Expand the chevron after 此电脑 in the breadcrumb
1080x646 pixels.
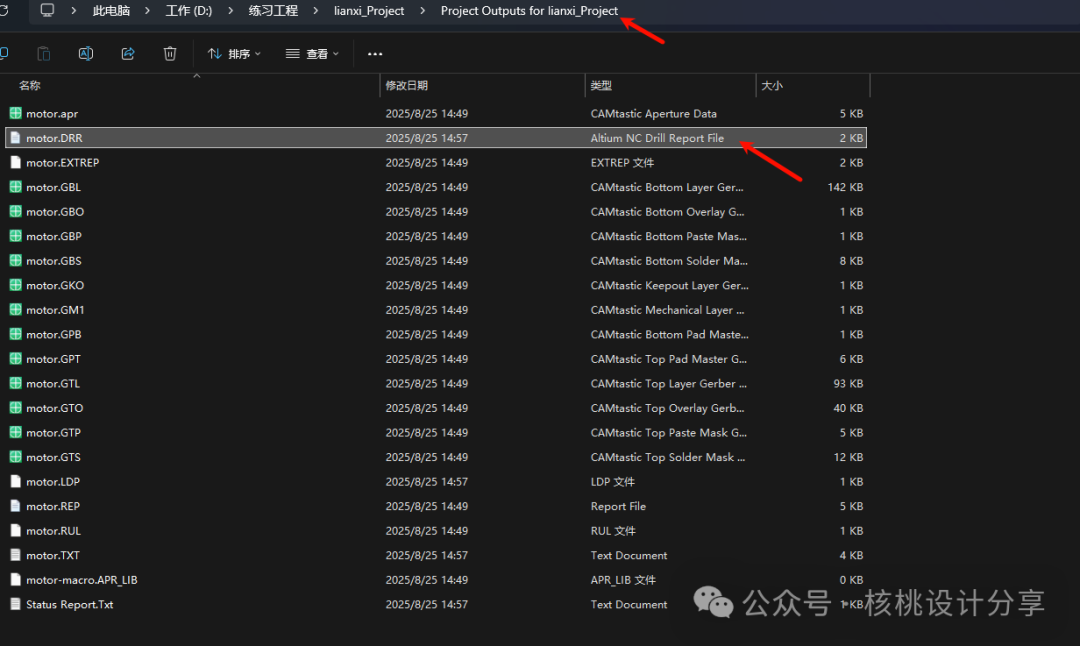(146, 11)
